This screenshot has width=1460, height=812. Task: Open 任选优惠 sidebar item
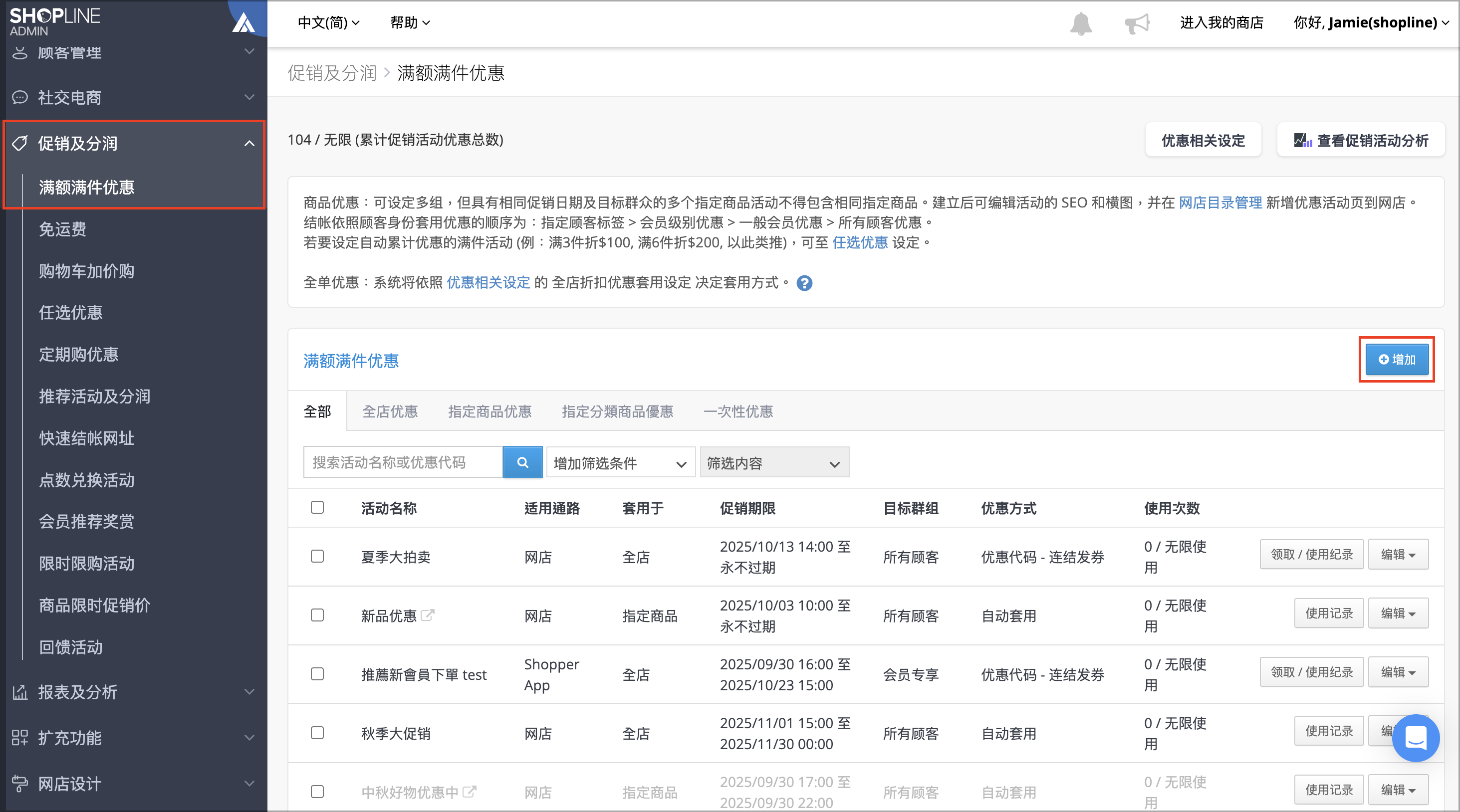coord(71,313)
